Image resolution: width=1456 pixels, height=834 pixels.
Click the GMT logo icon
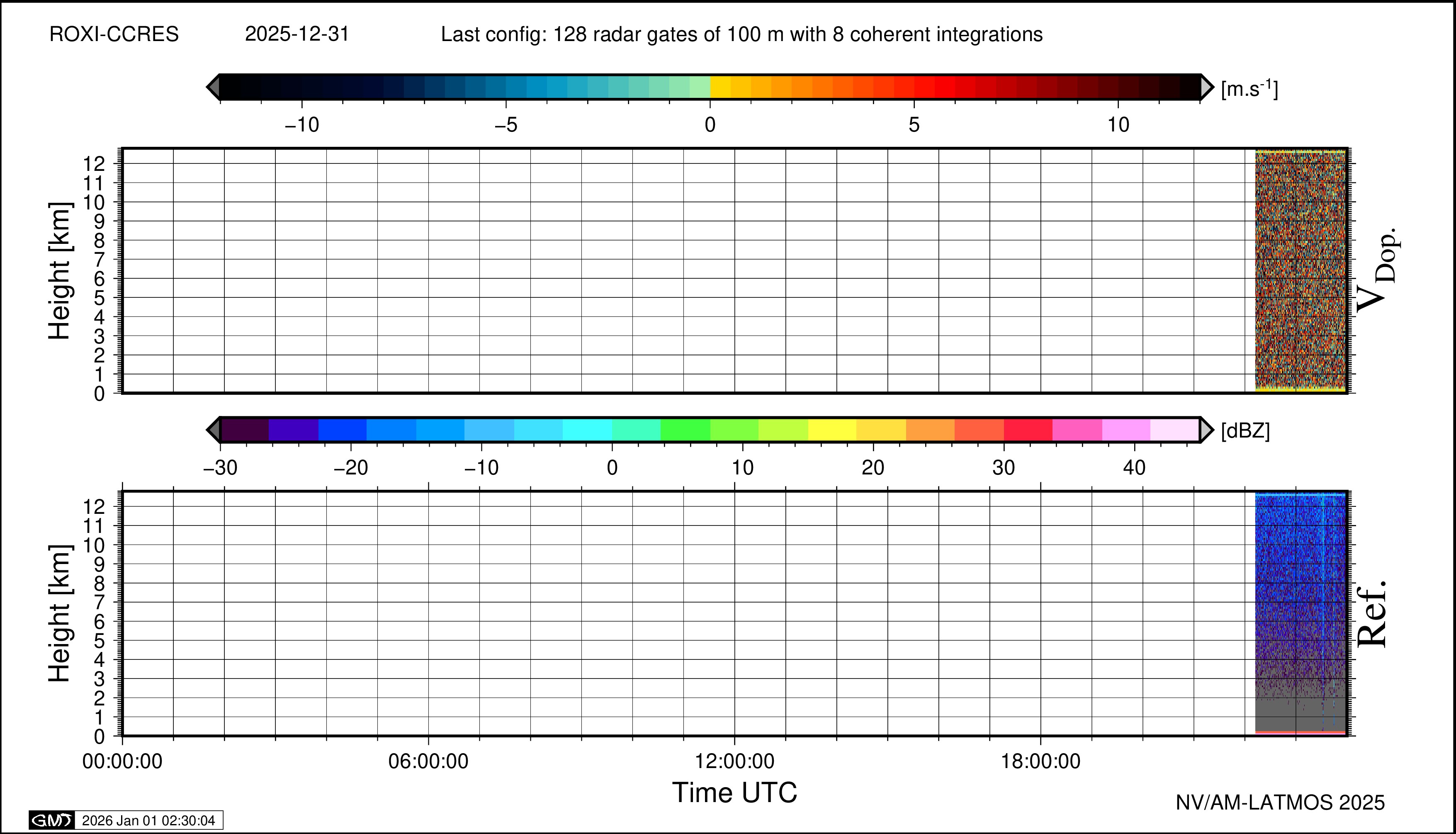point(51,820)
